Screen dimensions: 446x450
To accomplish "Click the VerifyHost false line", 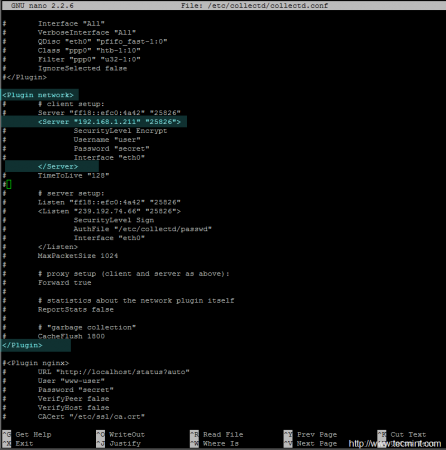I will click(73, 408).
